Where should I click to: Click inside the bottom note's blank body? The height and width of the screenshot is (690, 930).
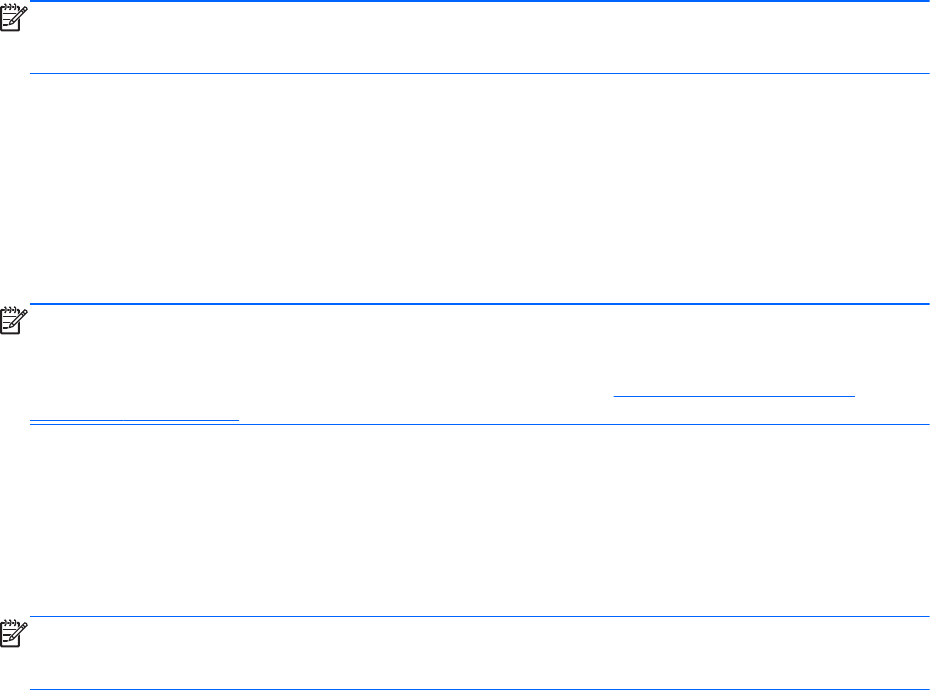[479, 653]
